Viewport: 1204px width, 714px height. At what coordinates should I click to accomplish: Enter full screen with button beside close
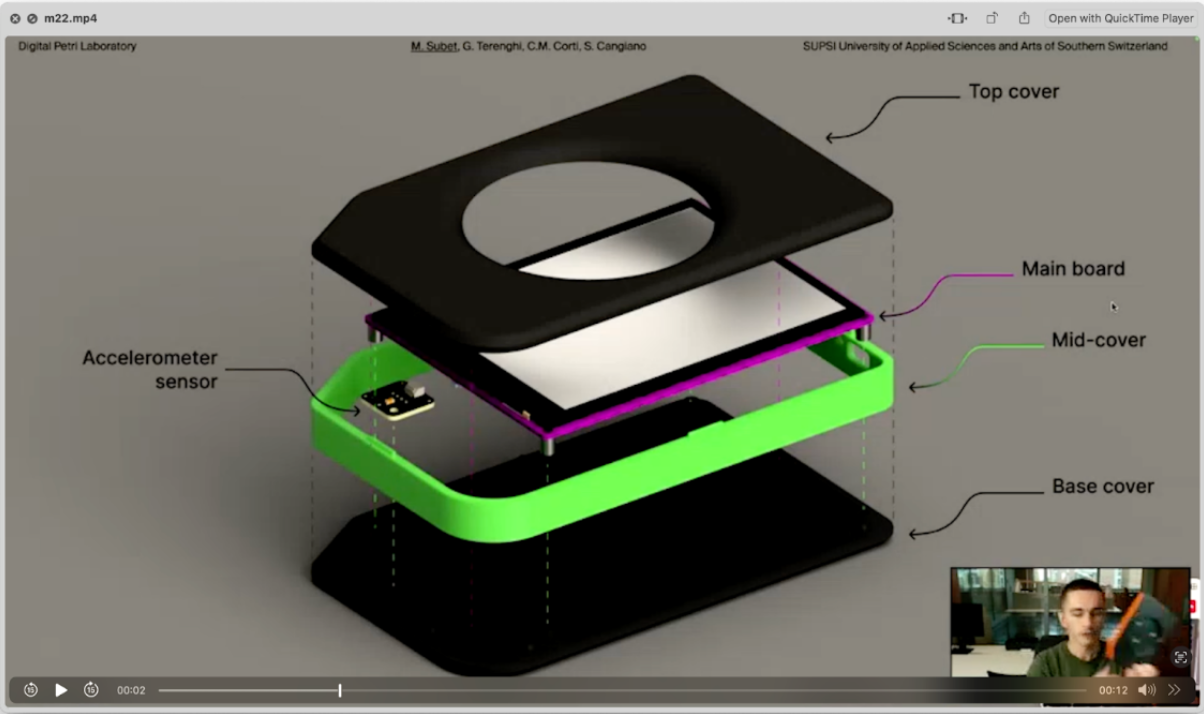(32, 18)
